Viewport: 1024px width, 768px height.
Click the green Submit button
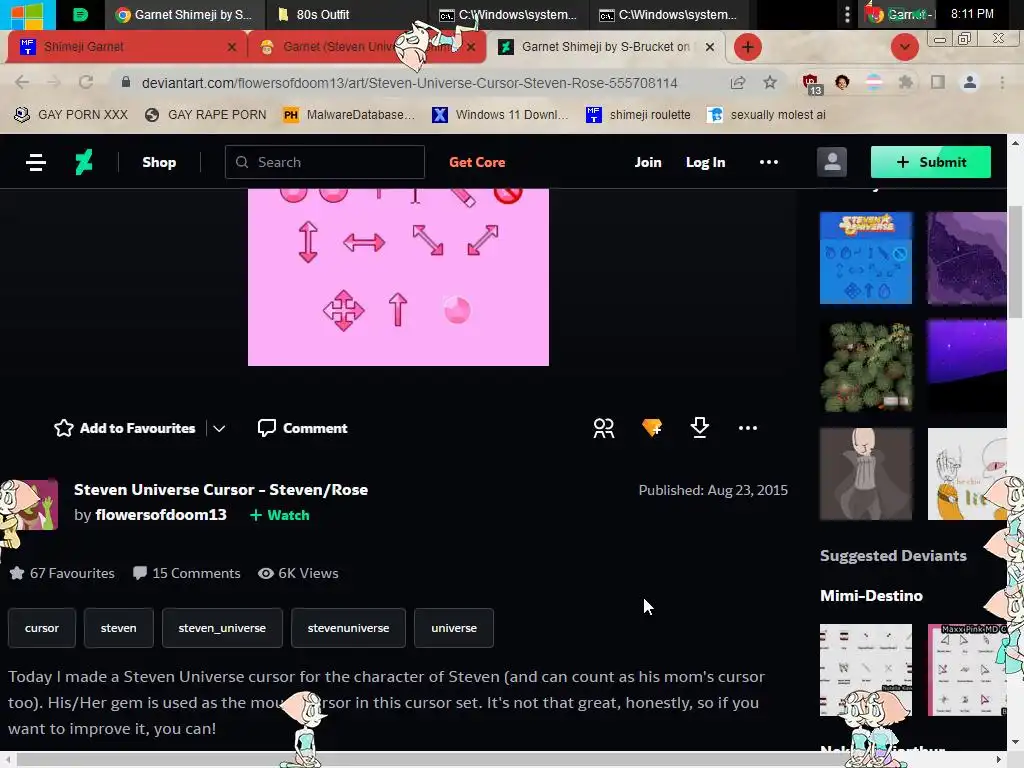pos(931,162)
